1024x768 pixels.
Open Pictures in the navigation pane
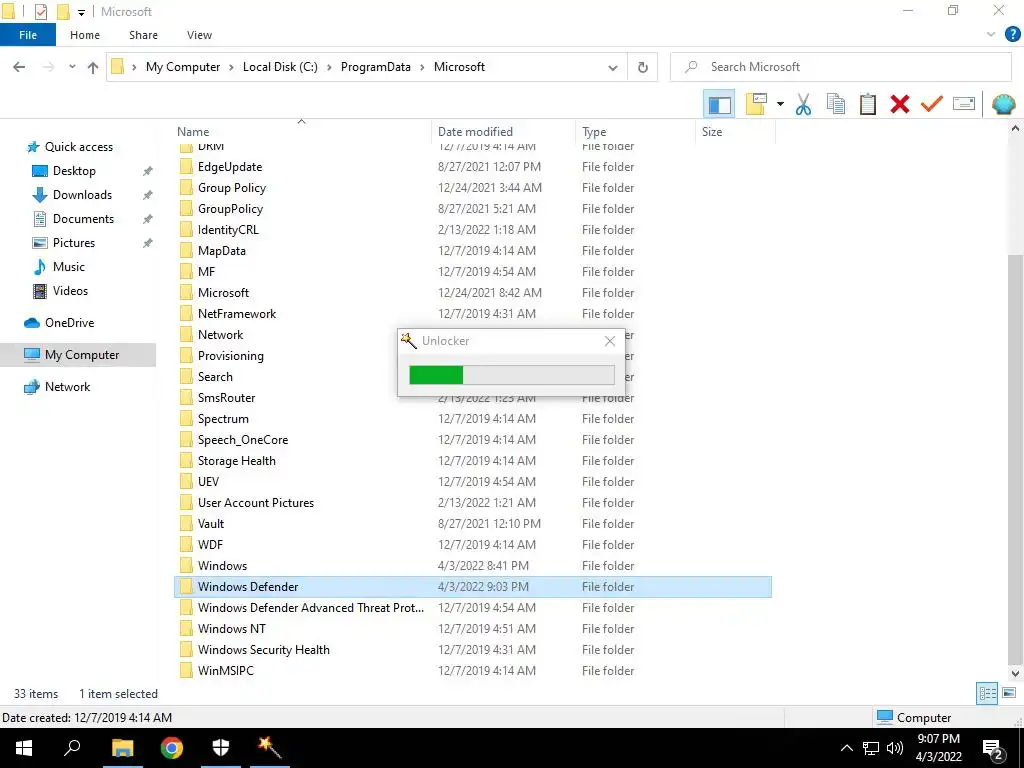pos(73,243)
